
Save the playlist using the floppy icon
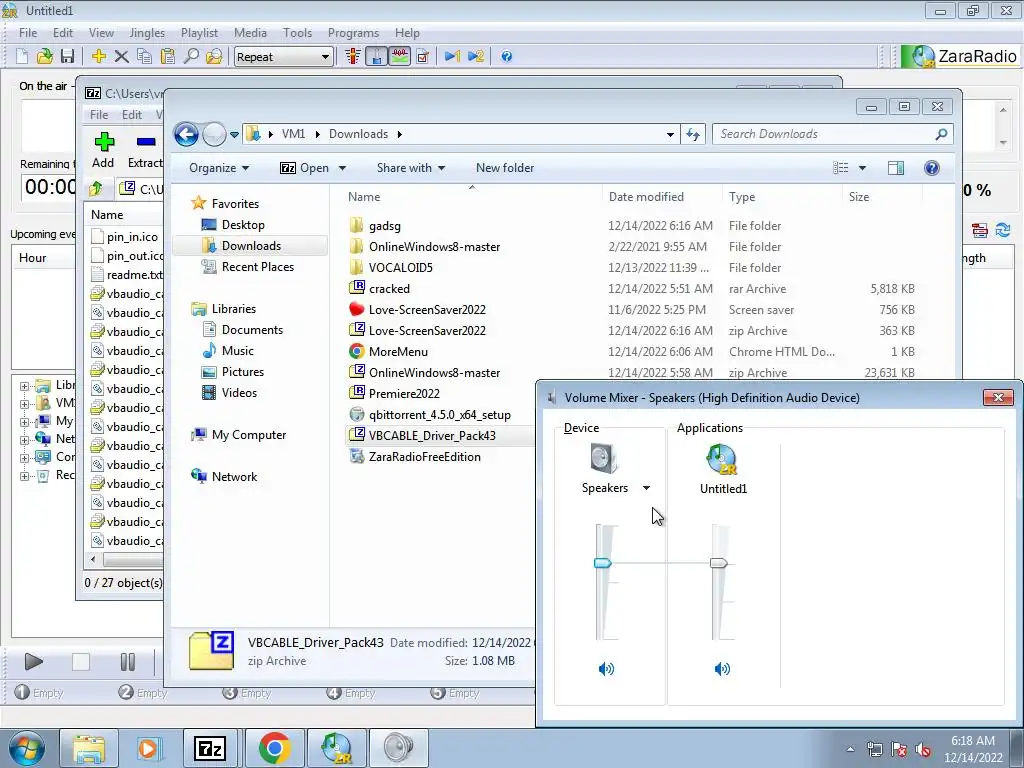(67, 57)
